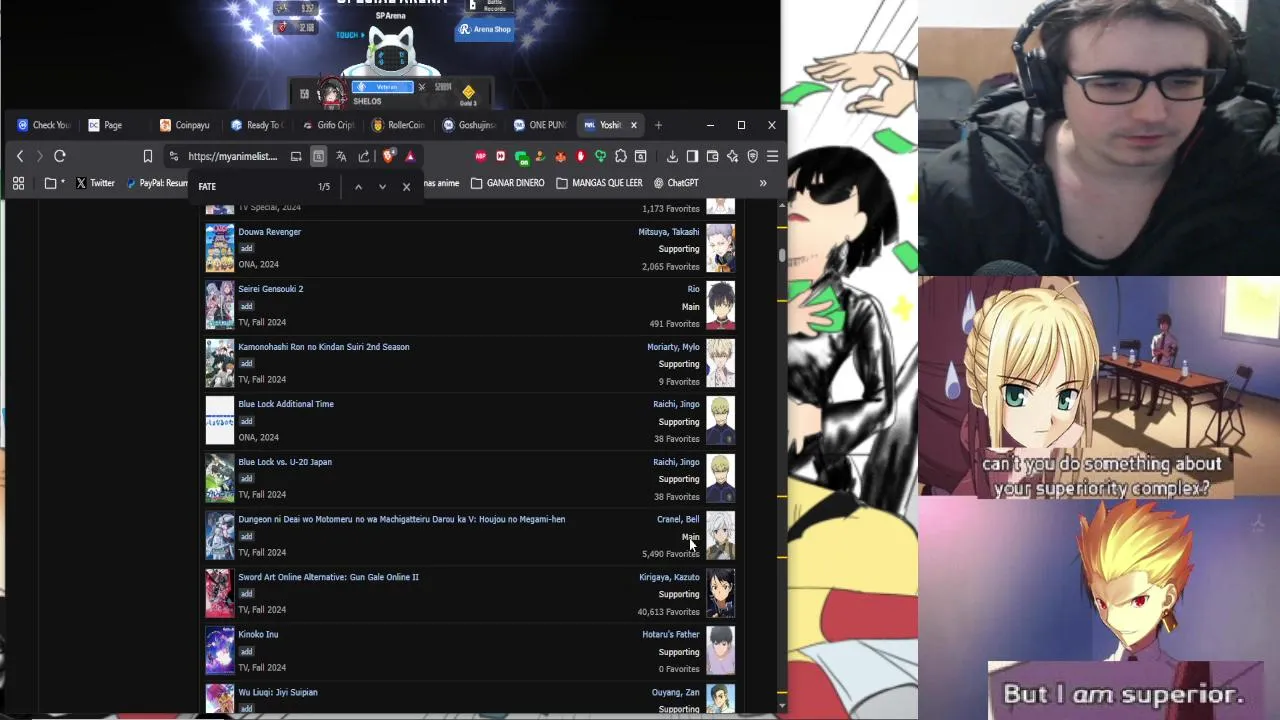Switch to the Coinpayu tab

186,125
